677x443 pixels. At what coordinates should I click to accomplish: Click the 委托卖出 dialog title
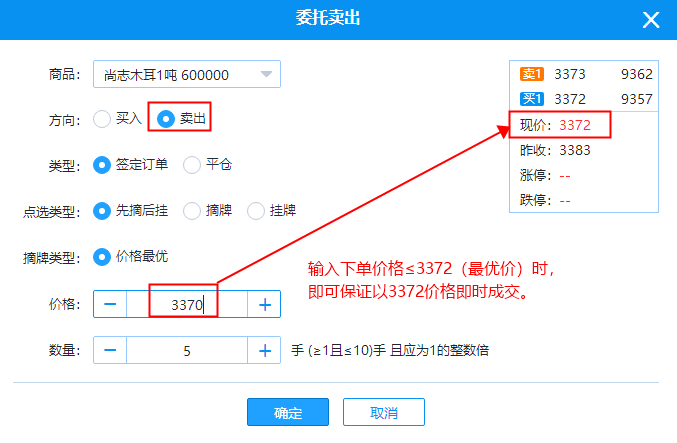click(328, 18)
